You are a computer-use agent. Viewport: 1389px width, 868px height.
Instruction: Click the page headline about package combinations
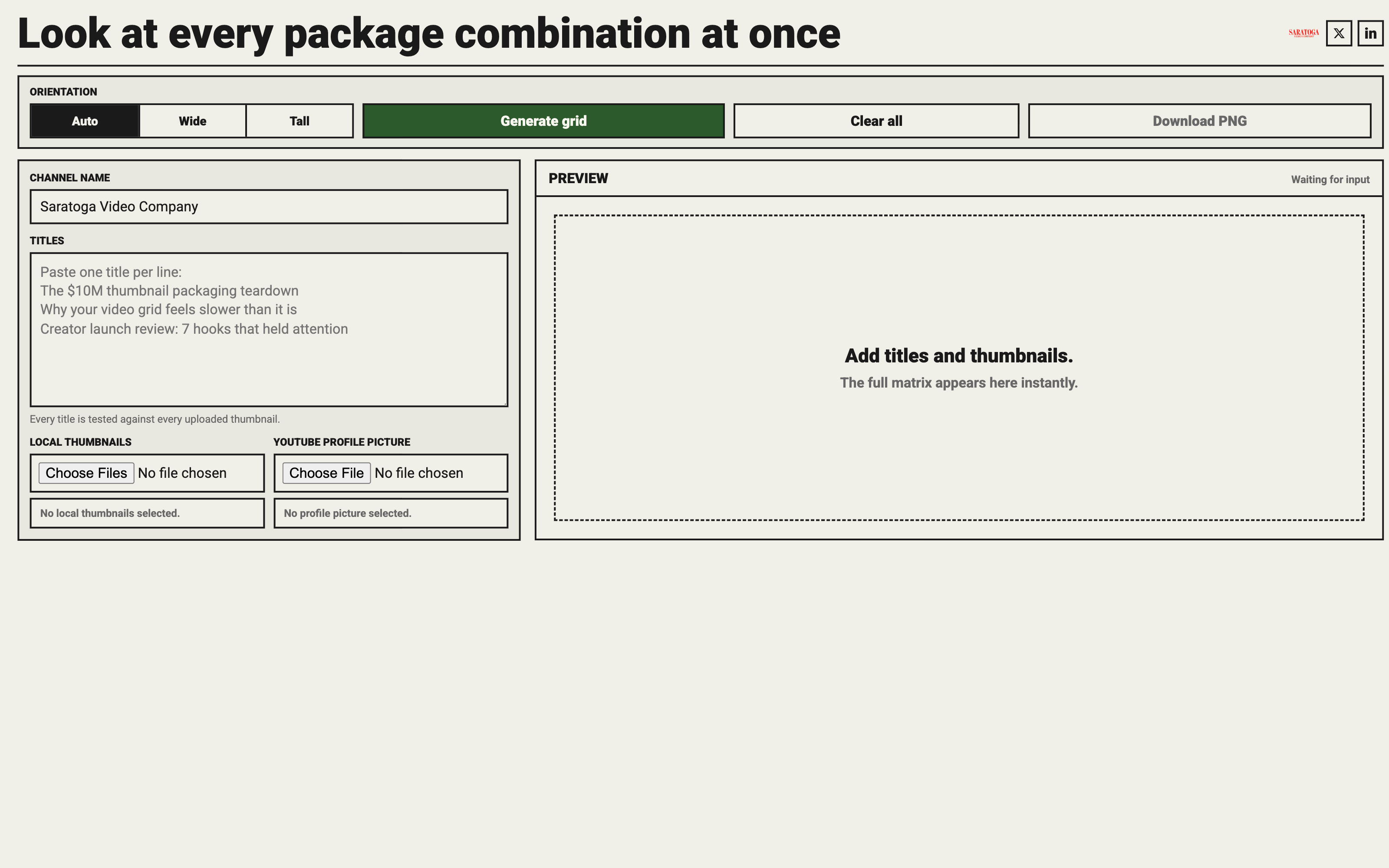pyautogui.click(x=429, y=33)
